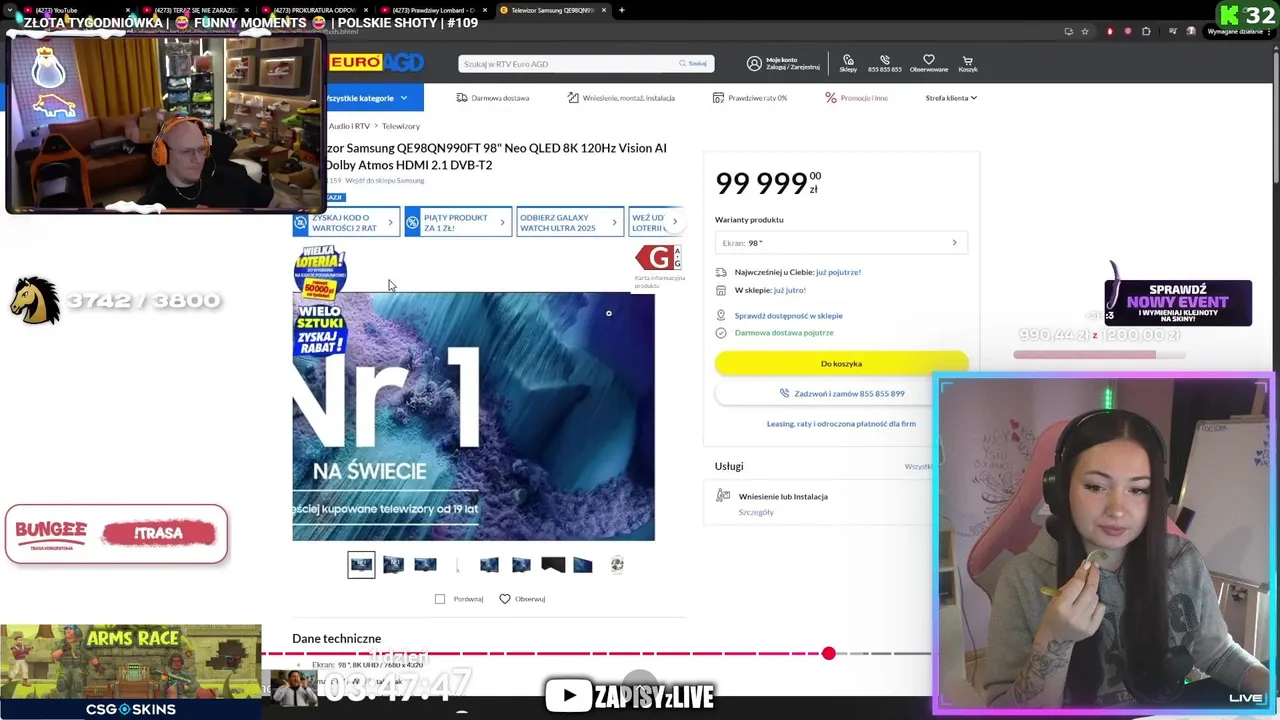This screenshot has height=720, width=1280.
Task: Click the Wielosztuki Zyskaj Rabat badge
Action: tap(320, 330)
